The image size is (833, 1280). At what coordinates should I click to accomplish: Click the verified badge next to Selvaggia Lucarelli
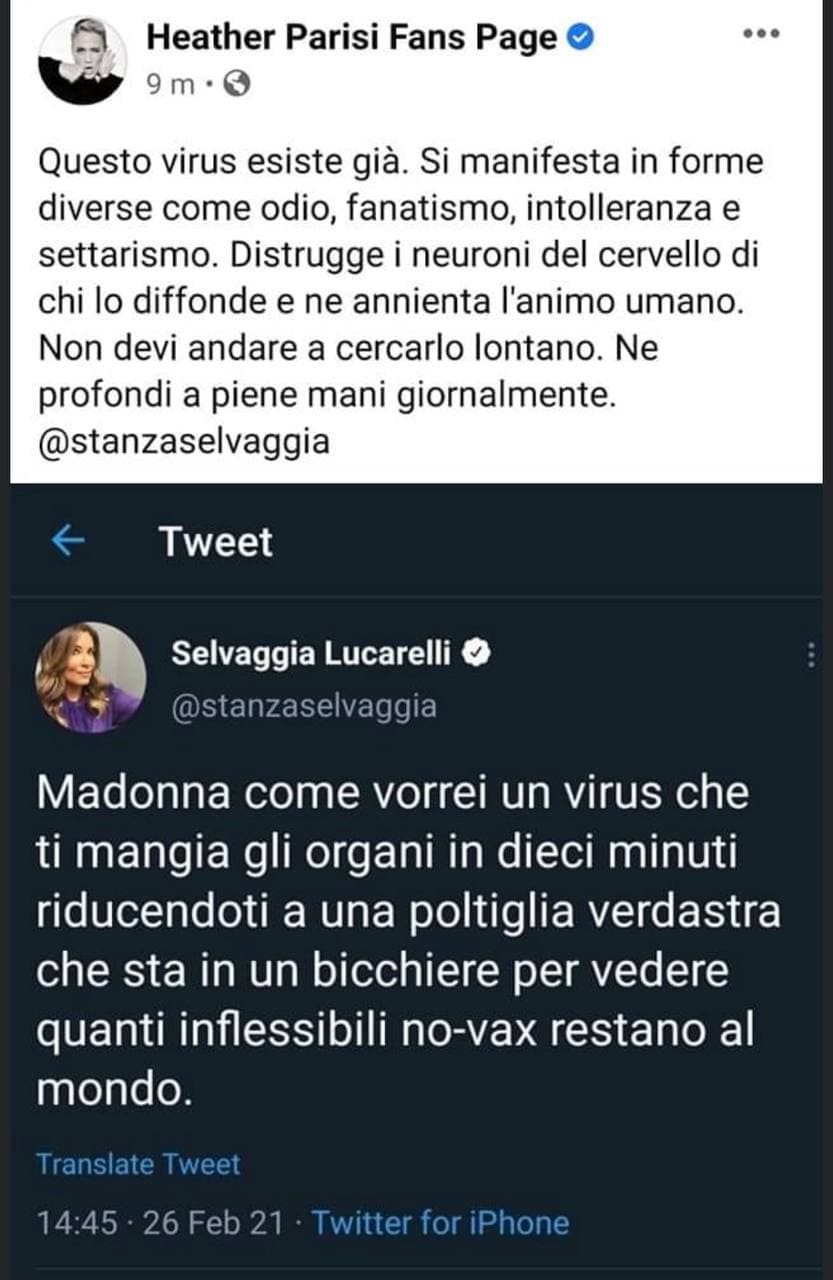[479, 654]
